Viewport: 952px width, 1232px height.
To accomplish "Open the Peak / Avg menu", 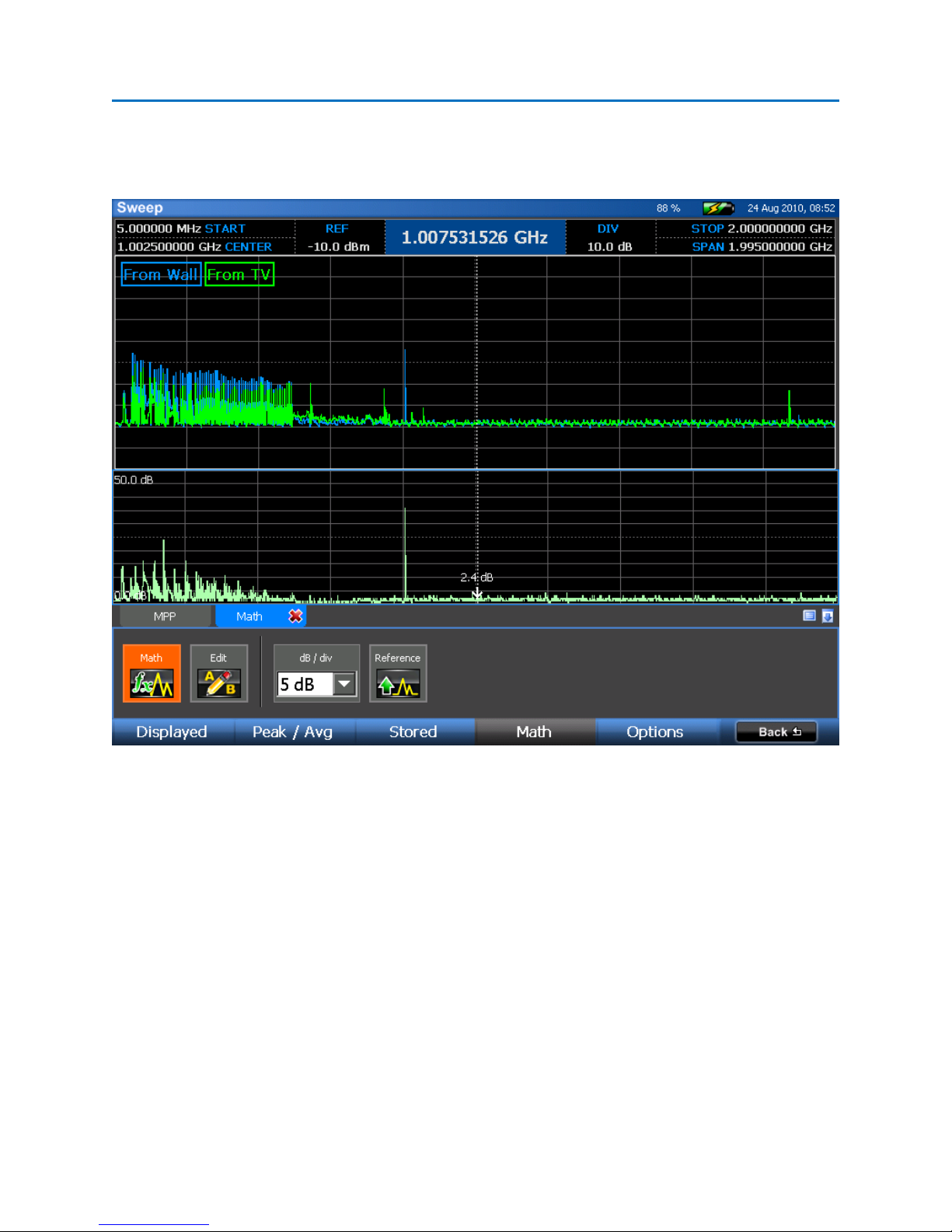I will tap(293, 731).
